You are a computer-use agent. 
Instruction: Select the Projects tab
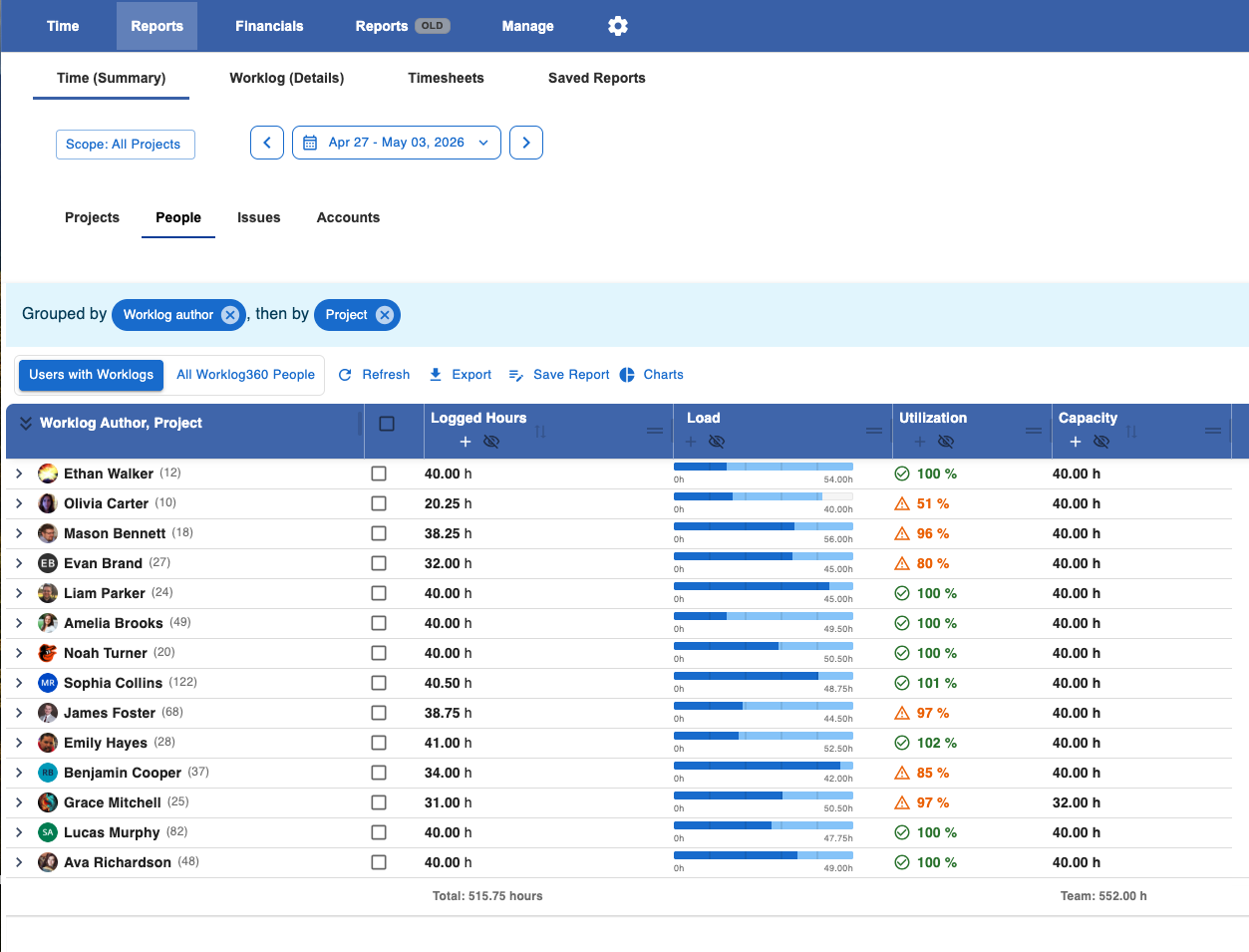(x=92, y=217)
